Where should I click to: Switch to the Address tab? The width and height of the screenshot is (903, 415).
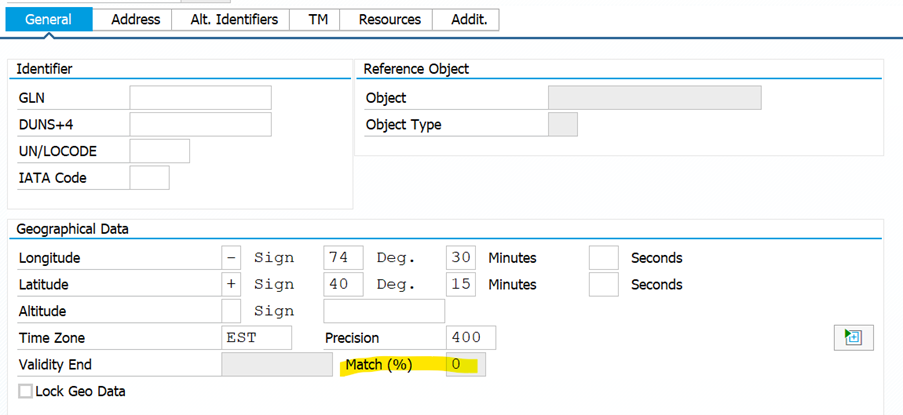135,19
